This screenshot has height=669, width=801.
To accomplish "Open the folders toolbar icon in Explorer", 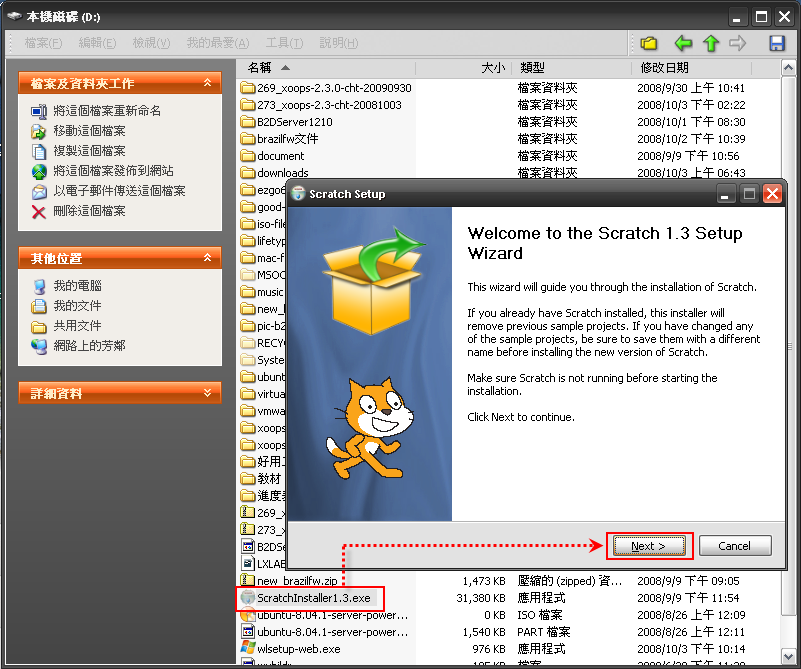I will coord(649,43).
